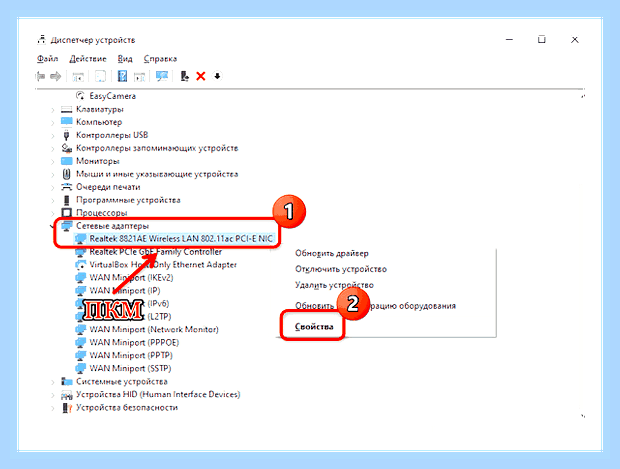
Task: Expand the Мониторы node
Action: click(x=53, y=161)
